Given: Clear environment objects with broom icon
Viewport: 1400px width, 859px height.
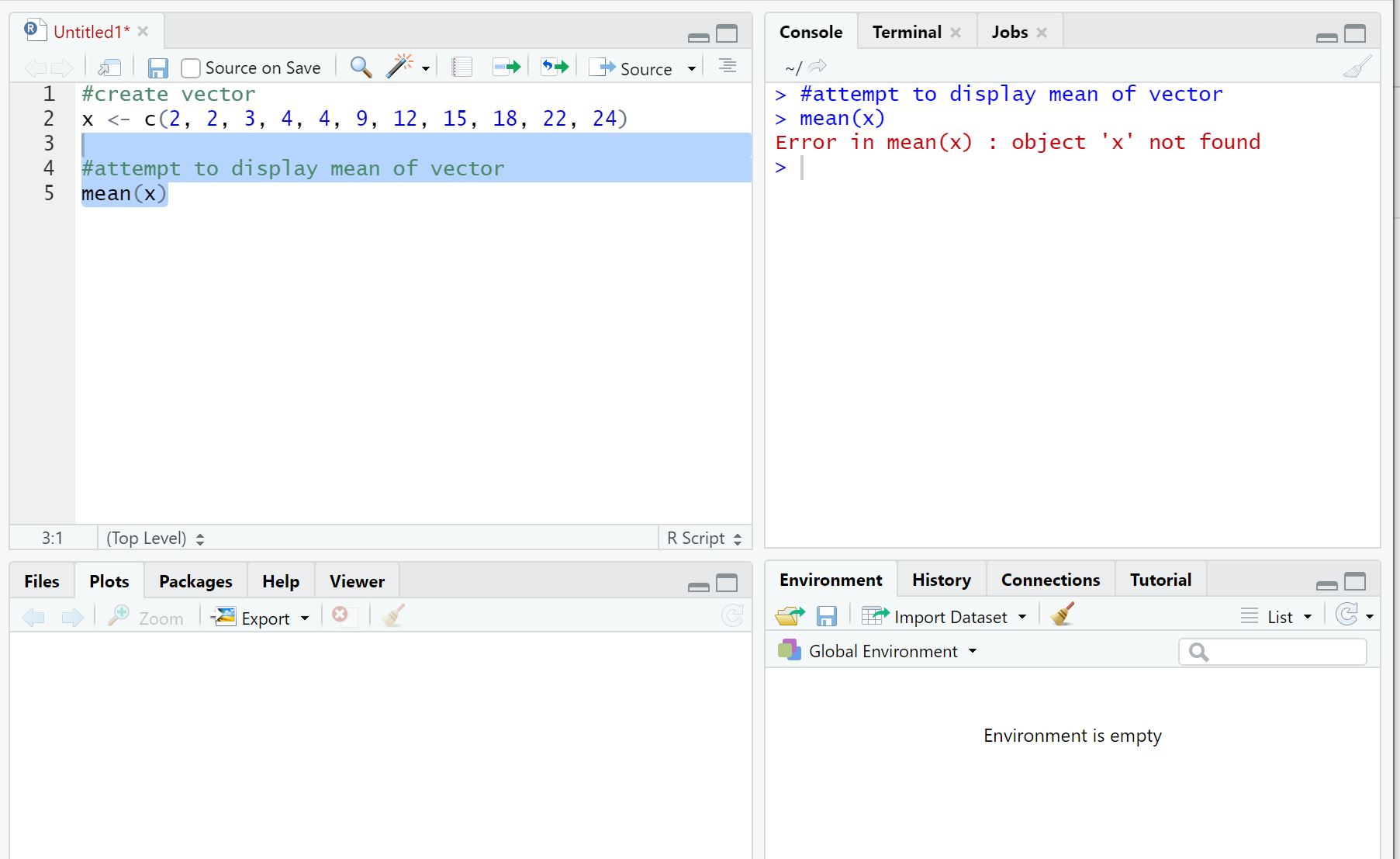Looking at the screenshot, I should (1062, 615).
